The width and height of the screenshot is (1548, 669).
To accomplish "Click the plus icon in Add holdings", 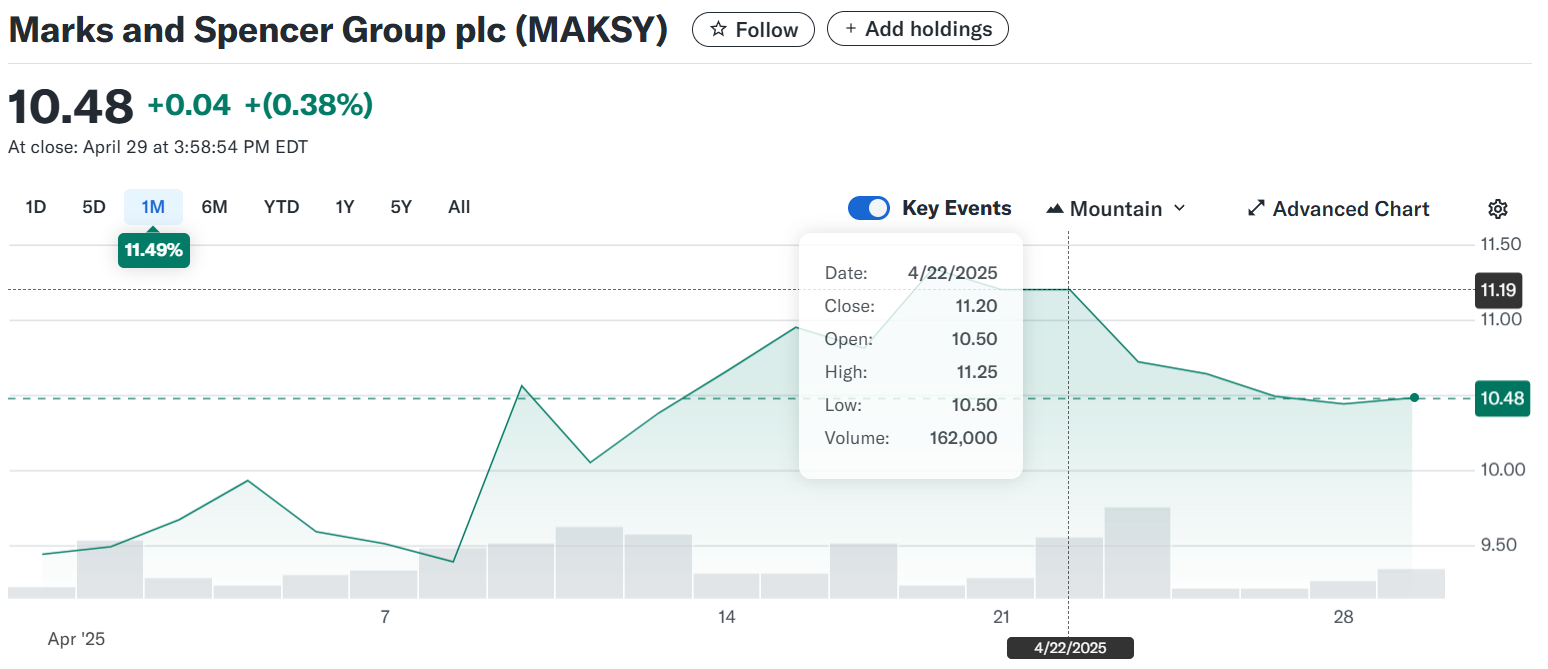I will click(x=851, y=29).
